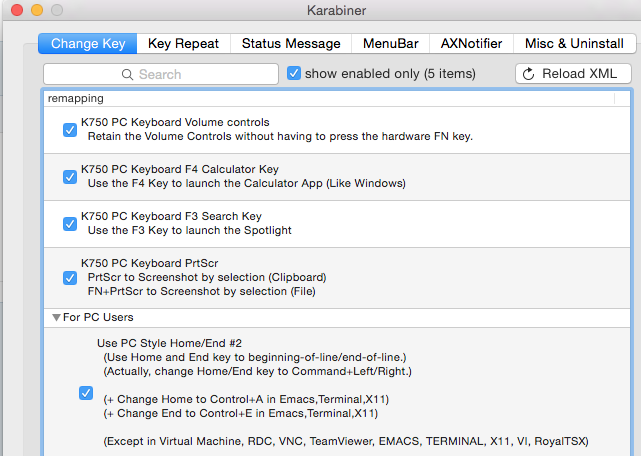Disable K750 PC Keyboard Volume controls
The width and height of the screenshot is (641, 456).
(x=70, y=130)
